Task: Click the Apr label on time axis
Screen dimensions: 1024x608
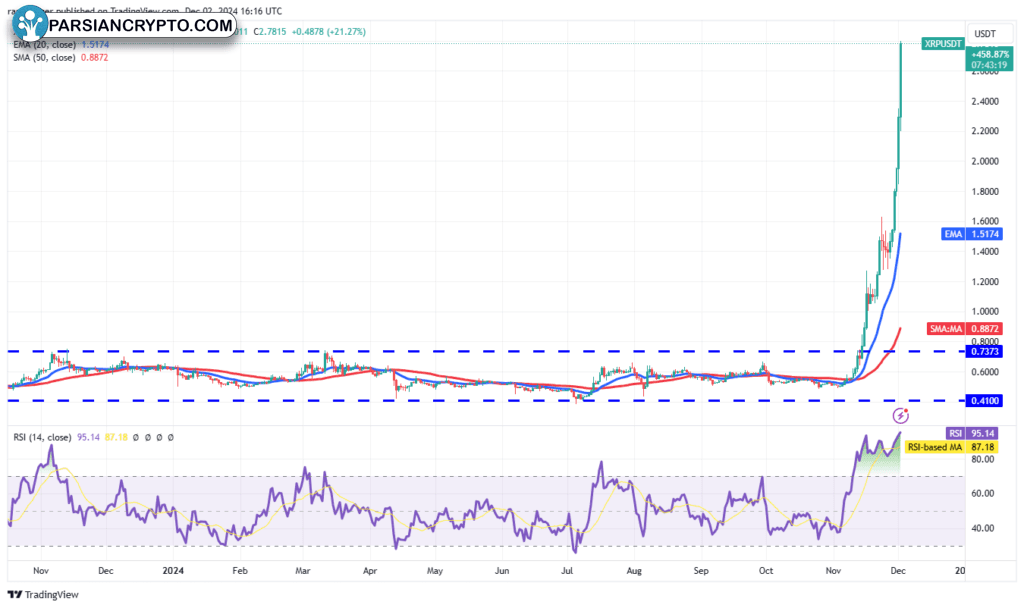Action: coord(370,571)
